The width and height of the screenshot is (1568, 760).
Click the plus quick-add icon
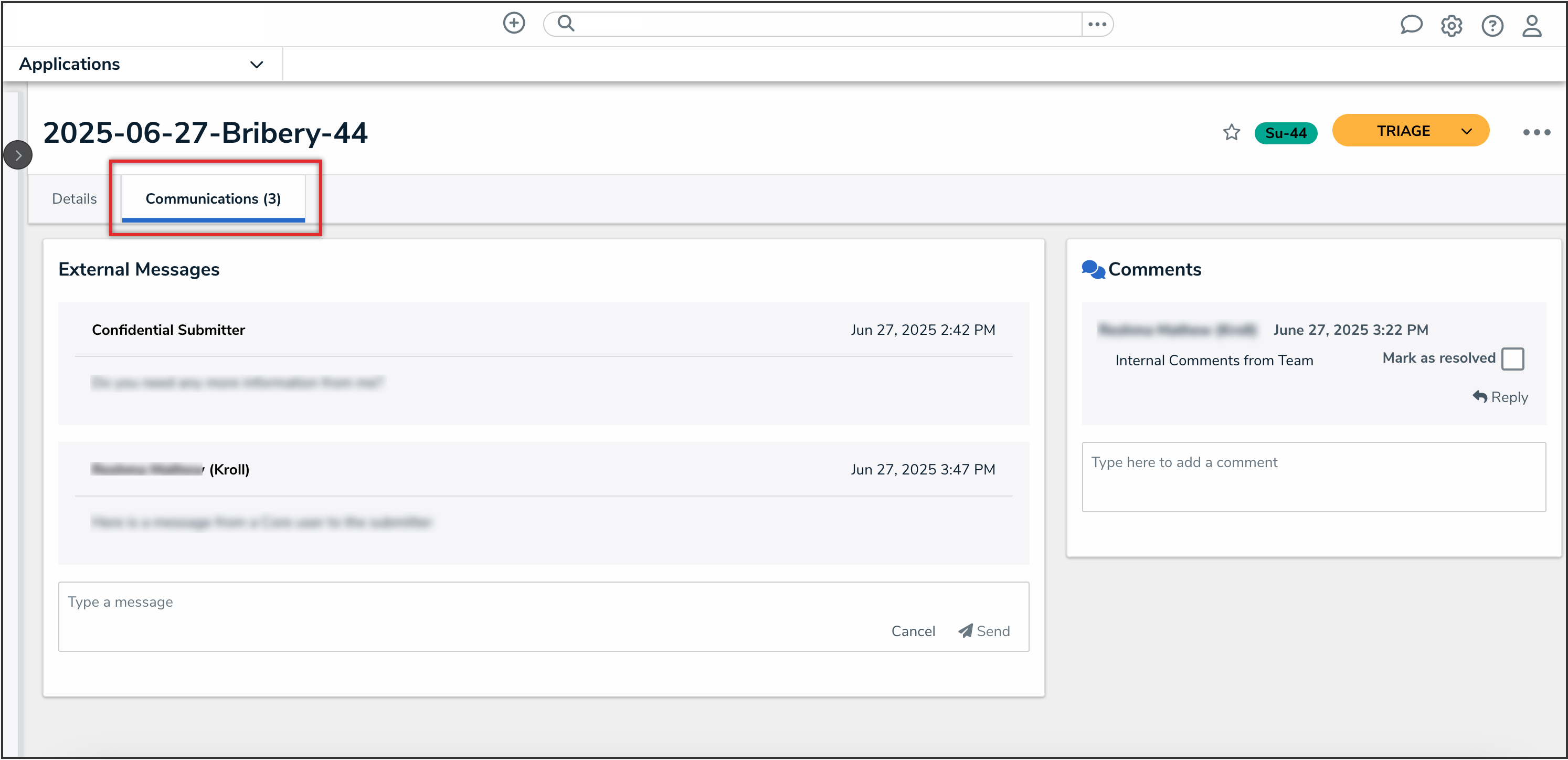click(x=514, y=24)
